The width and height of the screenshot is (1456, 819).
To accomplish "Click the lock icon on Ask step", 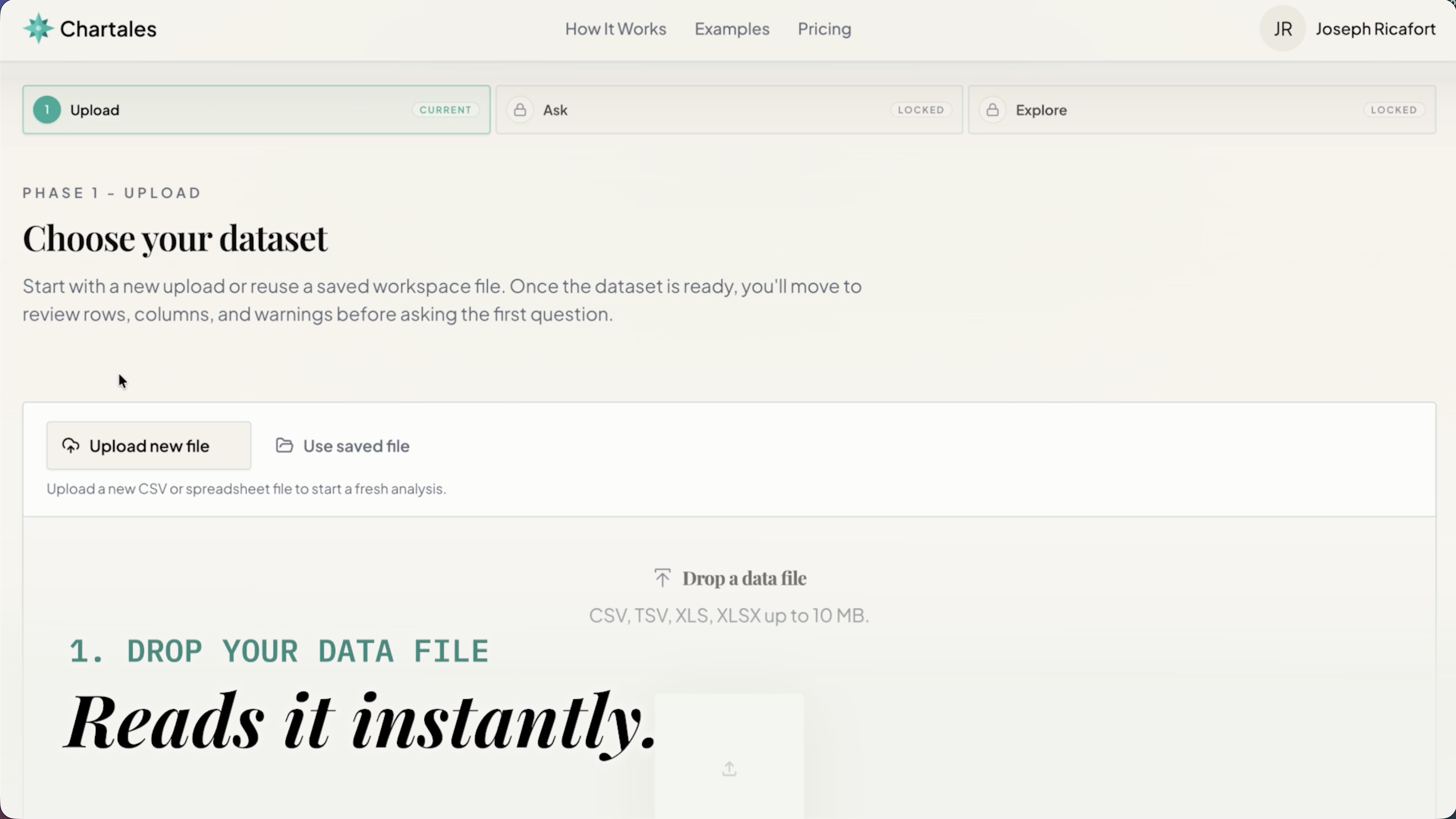I will tap(520, 109).
